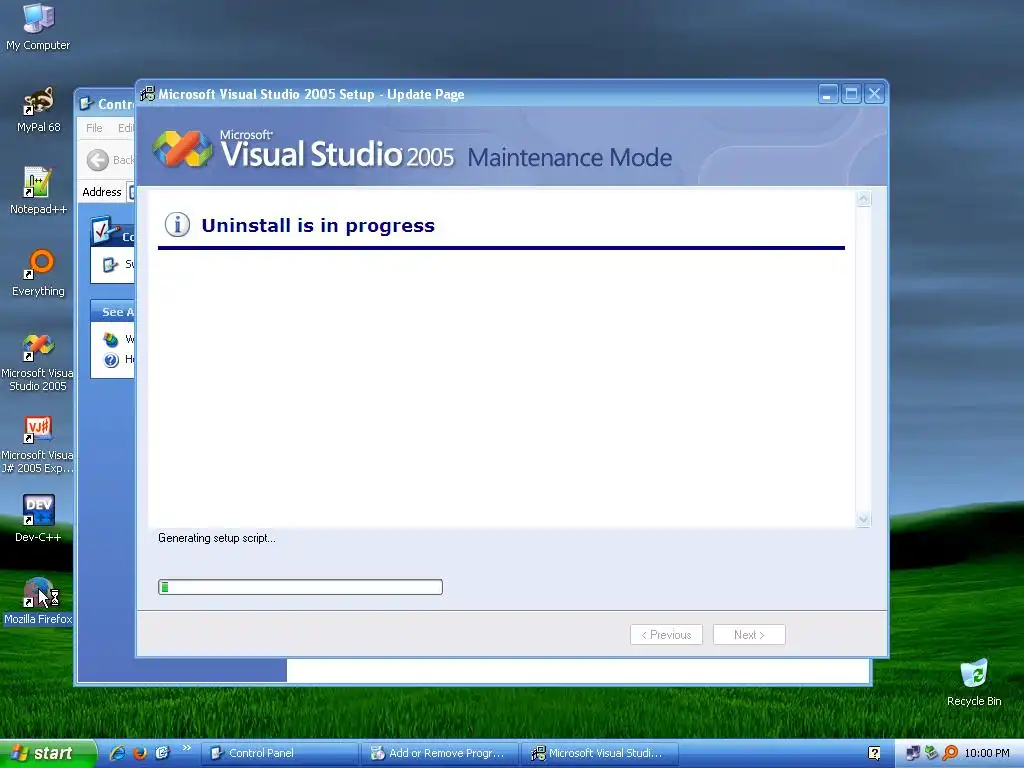Switch to Microsoft Visual Studio taskbar button
1024x768 pixels.
click(600, 753)
